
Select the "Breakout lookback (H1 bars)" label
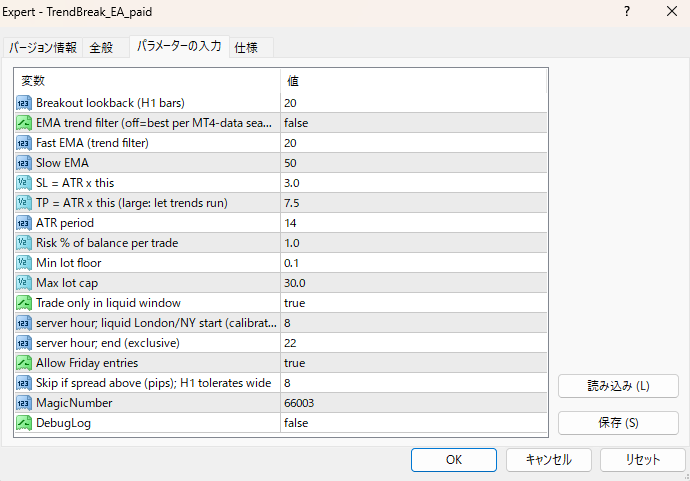pos(110,103)
